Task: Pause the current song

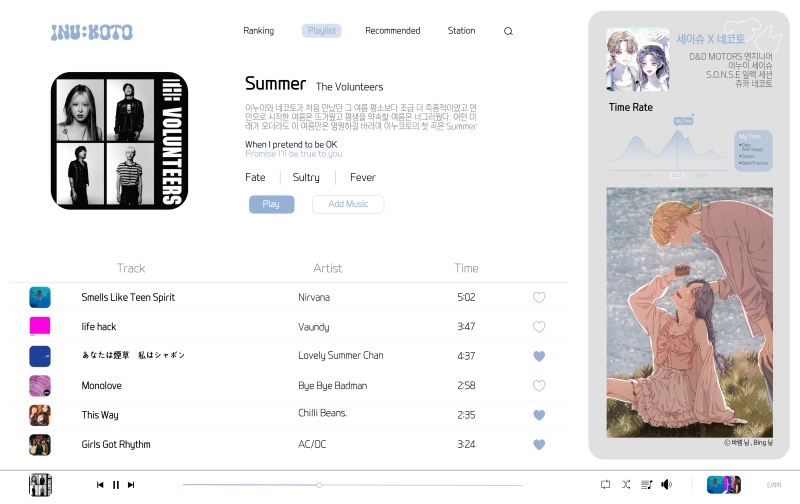Action: click(x=116, y=485)
